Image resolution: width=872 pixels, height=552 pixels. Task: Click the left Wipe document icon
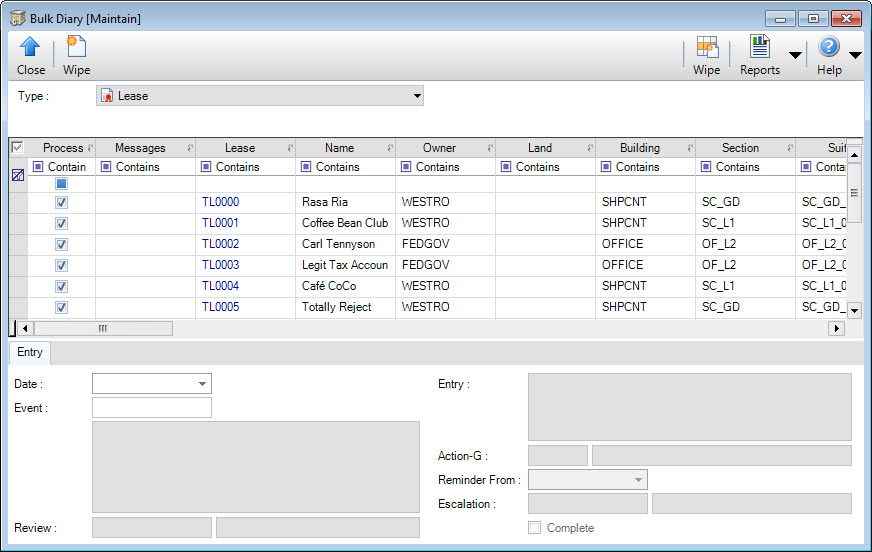76,47
